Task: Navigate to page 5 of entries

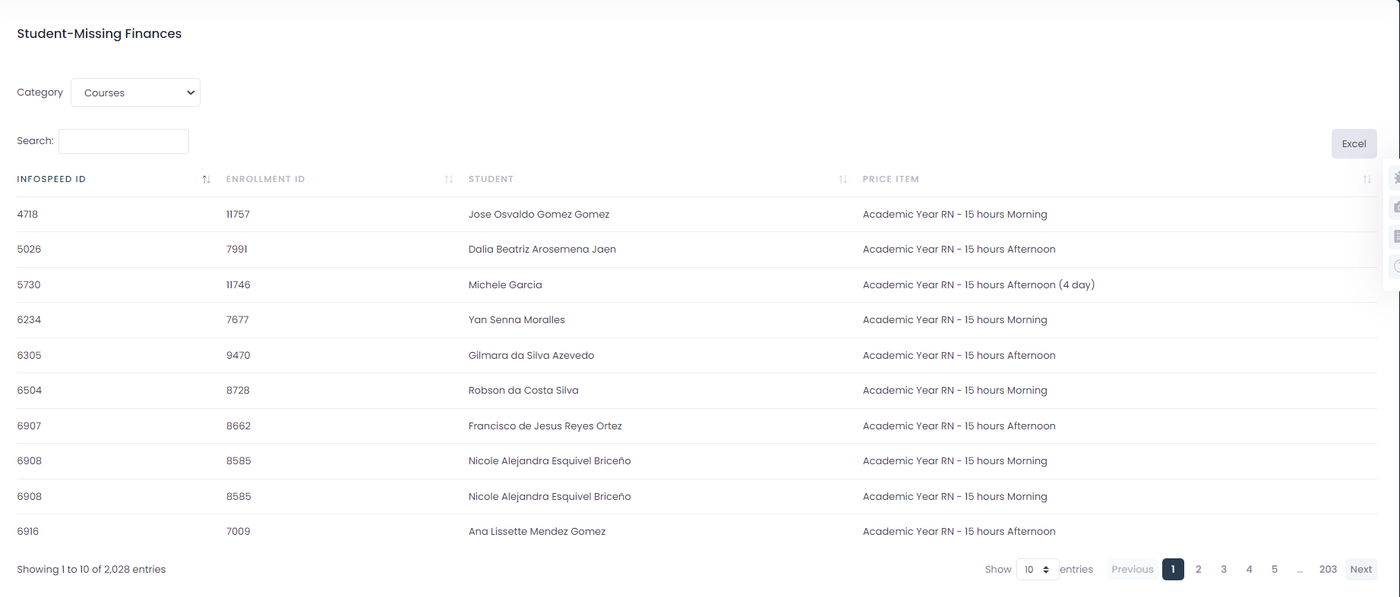Action: pos(1274,570)
